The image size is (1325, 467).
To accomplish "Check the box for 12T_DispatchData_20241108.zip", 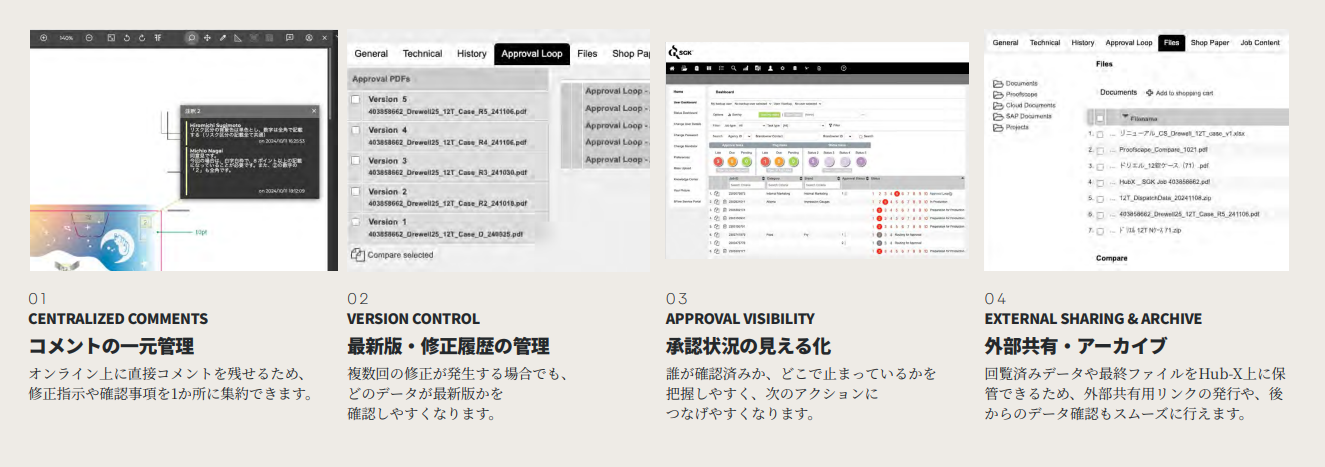I will click(1100, 199).
